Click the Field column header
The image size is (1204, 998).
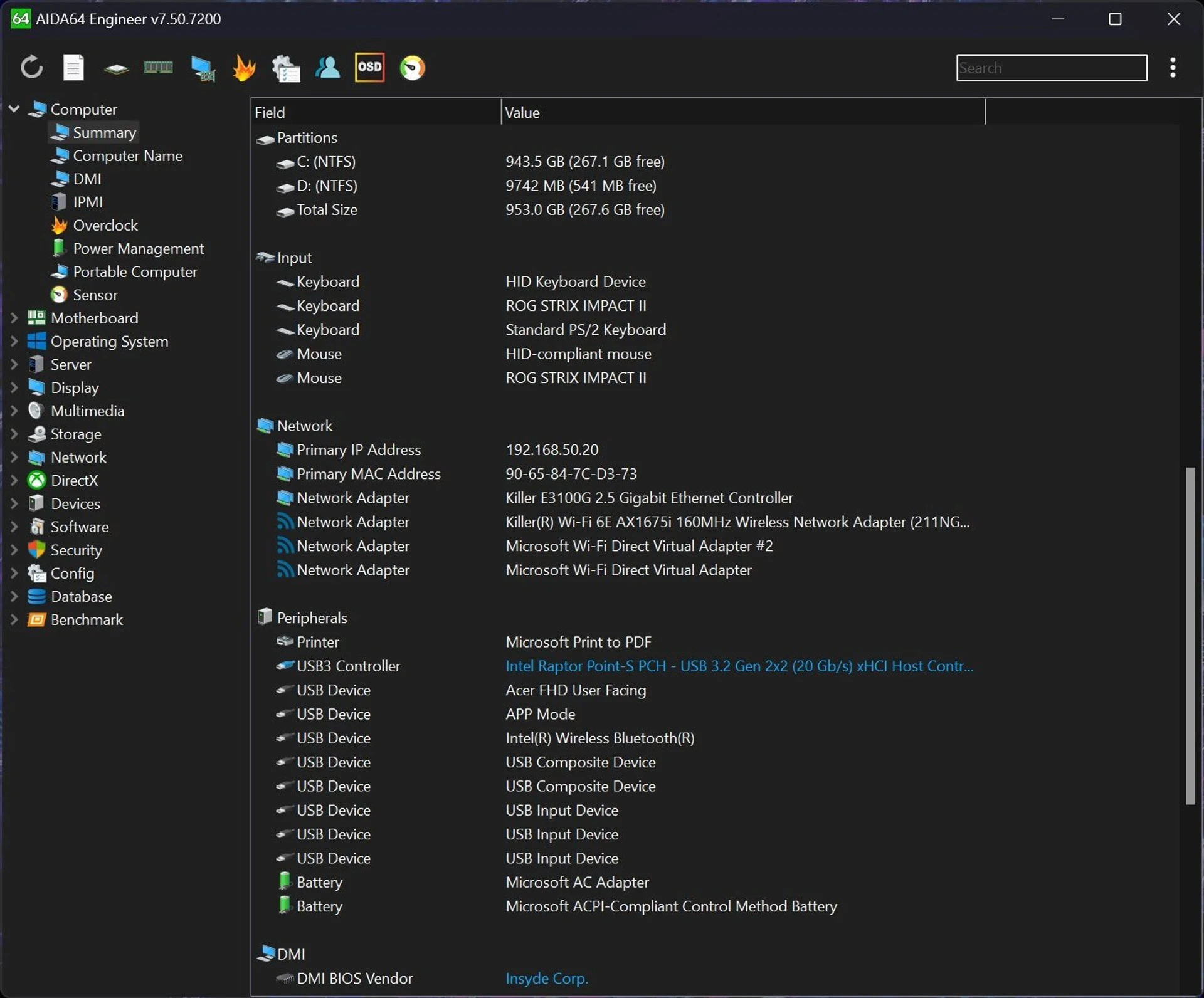[x=376, y=112]
